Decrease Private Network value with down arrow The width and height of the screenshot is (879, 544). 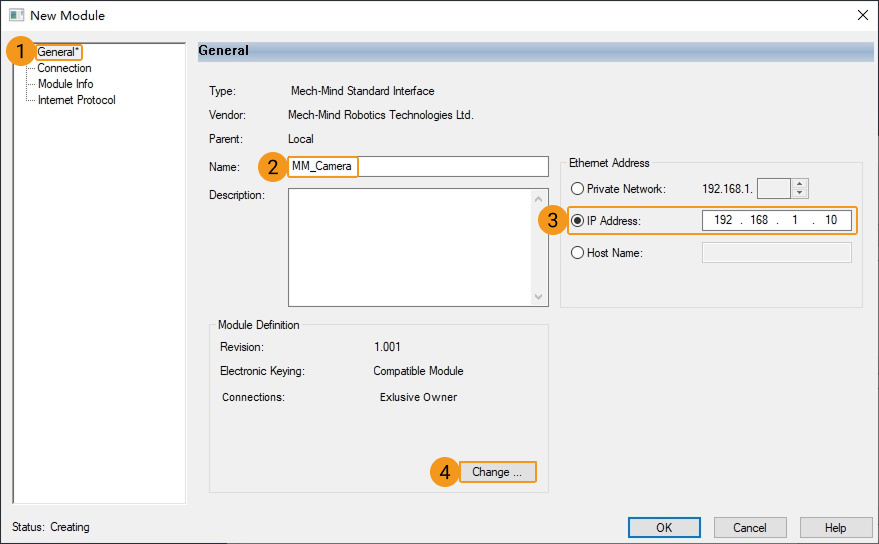[x=799, y=193]
